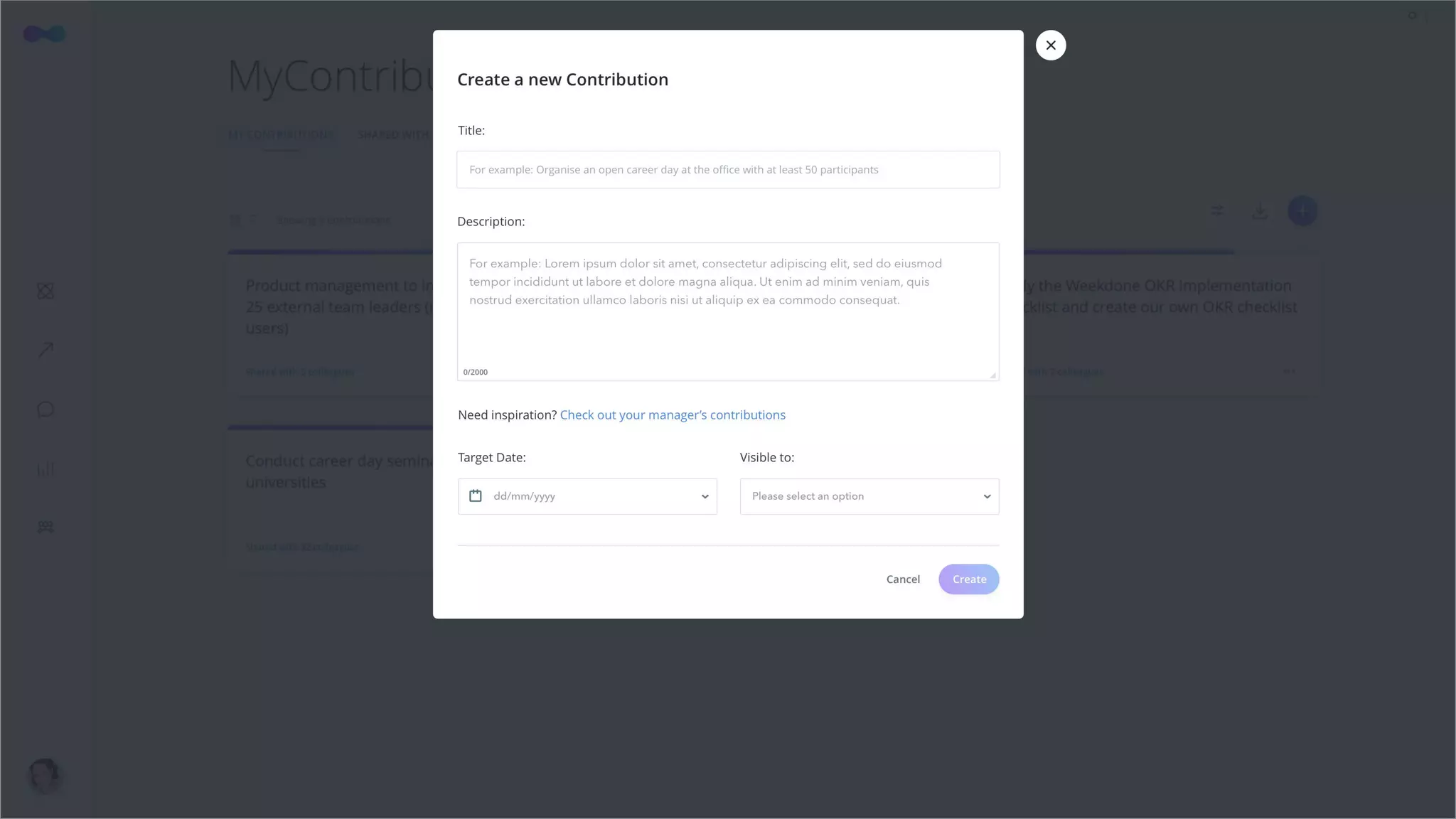
Task: Click into the Description text area
Action: pyautogui.click(x=728, y=320)
